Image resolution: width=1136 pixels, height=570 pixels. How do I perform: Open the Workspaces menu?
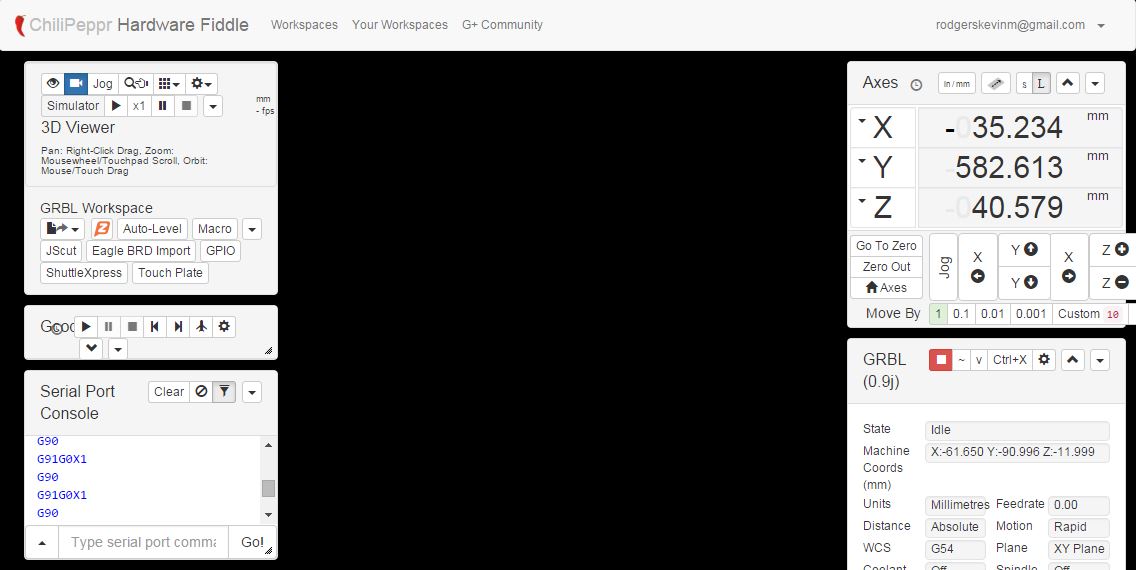tap(304, 25)
